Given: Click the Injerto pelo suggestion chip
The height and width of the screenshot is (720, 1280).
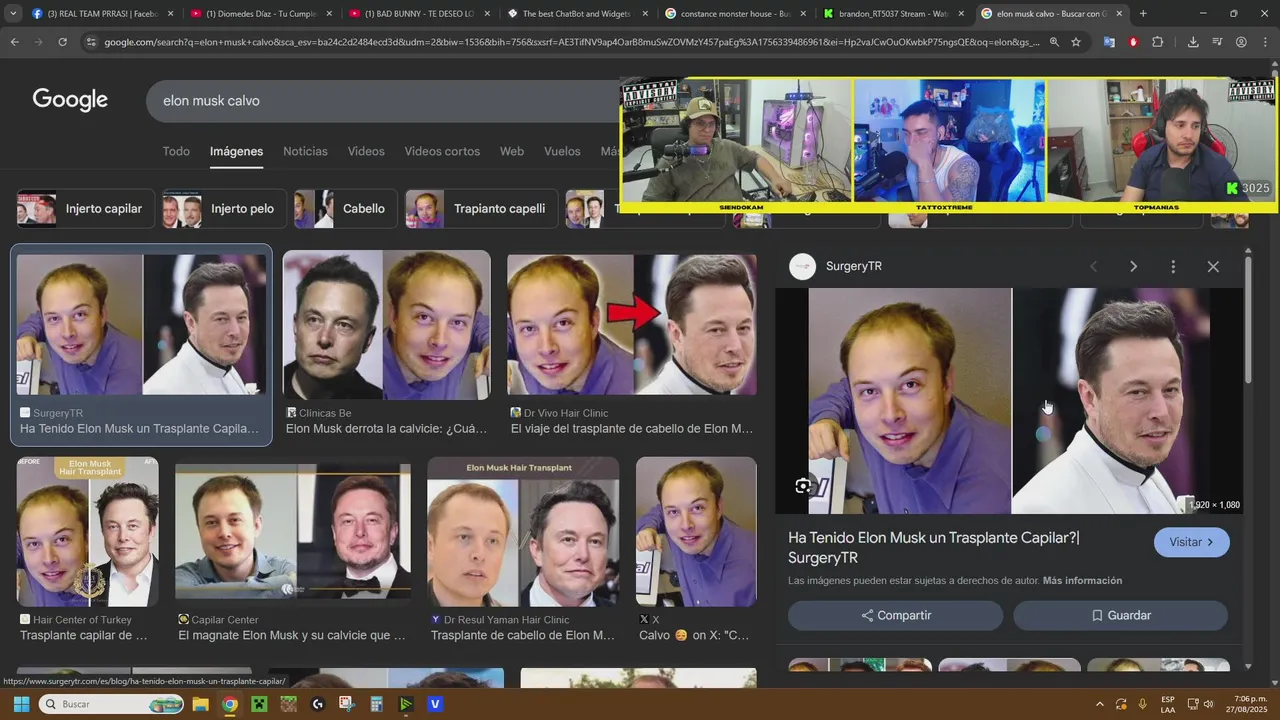Looking at the screenshot, I should 222,209.
